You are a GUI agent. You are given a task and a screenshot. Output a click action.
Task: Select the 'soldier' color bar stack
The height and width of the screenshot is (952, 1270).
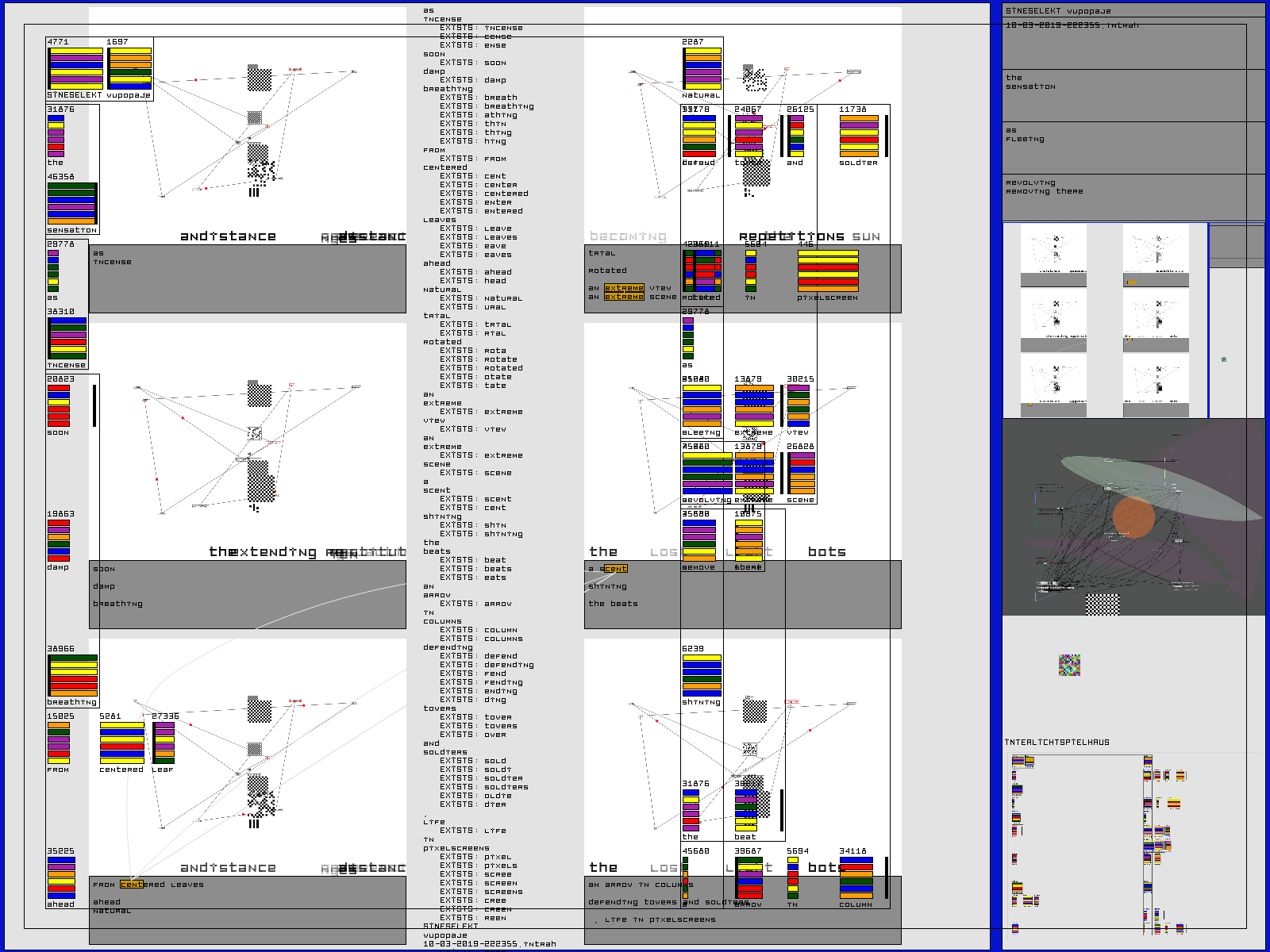coord(859,136)
